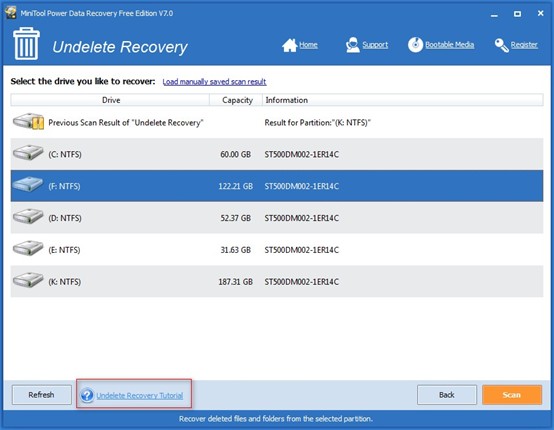This screenshot has width=554, height=430.
Task: Click the Refresh button
Action: (42, 395)
